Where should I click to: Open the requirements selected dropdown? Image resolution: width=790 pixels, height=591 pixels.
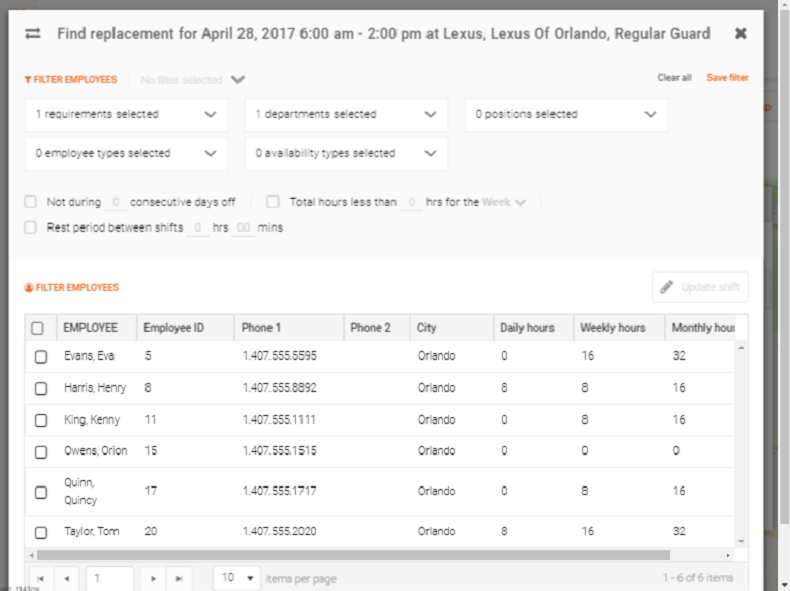coord(126,115)
